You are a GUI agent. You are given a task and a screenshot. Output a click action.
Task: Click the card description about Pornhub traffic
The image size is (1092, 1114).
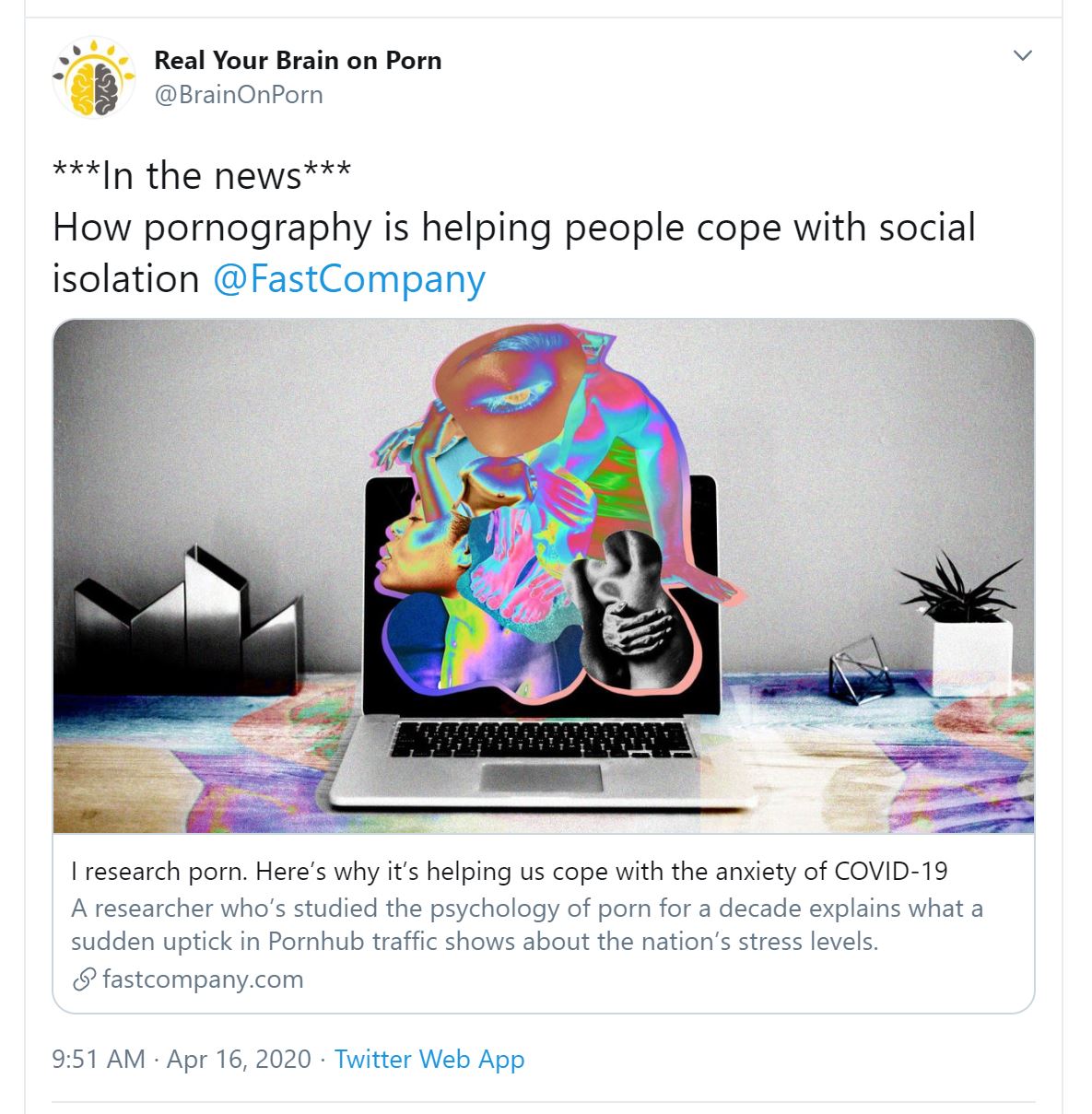(x=526, y=925)
